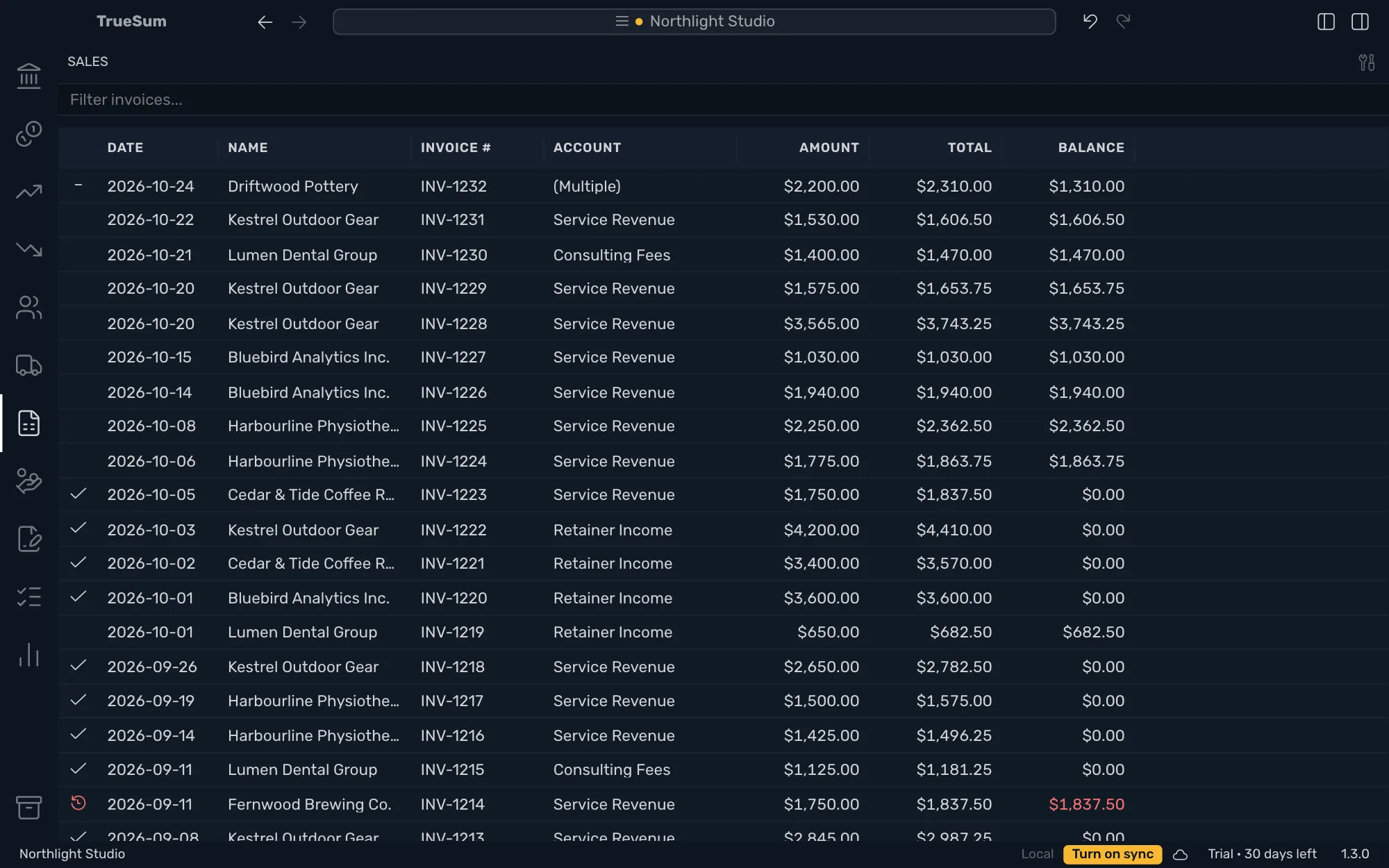Open the delivery truck suppliers sidebar icon
This screenshot has height=868, width=1389.
click(28, 365)
